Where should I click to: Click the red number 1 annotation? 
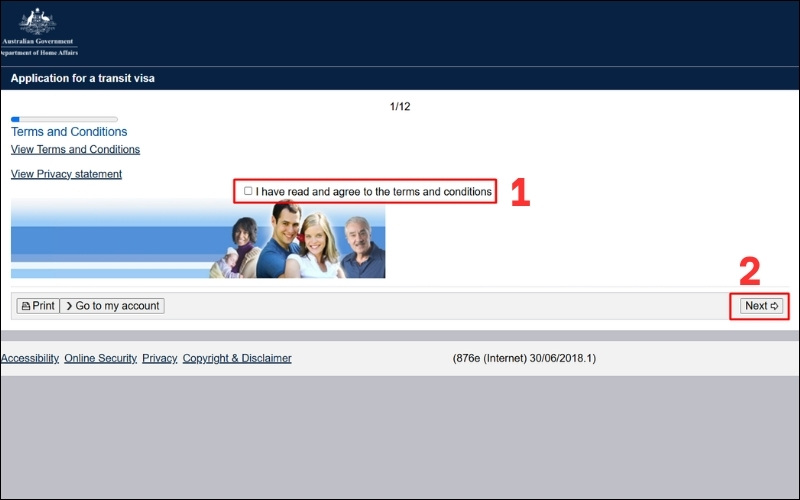tap(519, 193)
